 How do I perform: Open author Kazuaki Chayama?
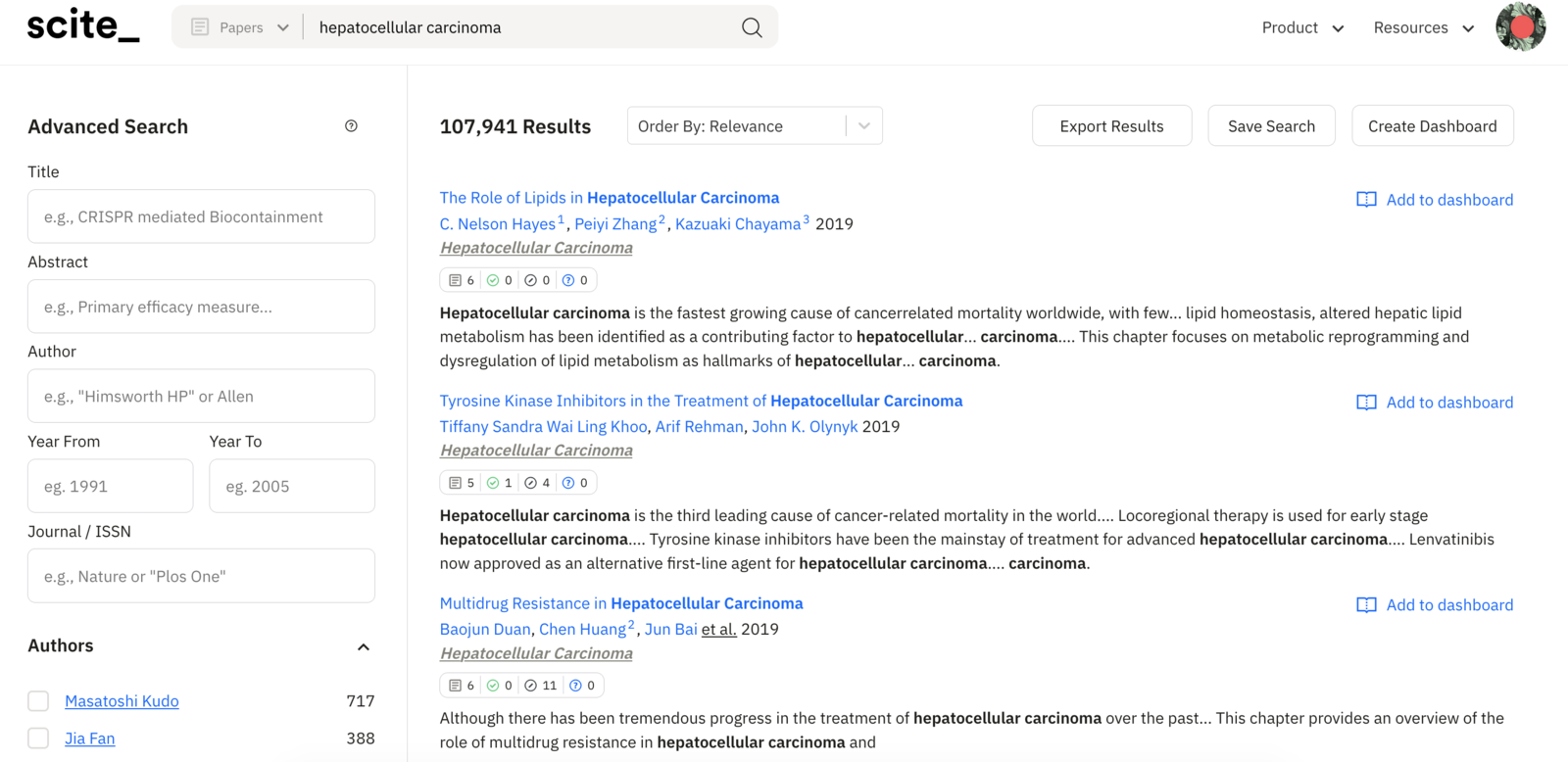tap(738, 224)
